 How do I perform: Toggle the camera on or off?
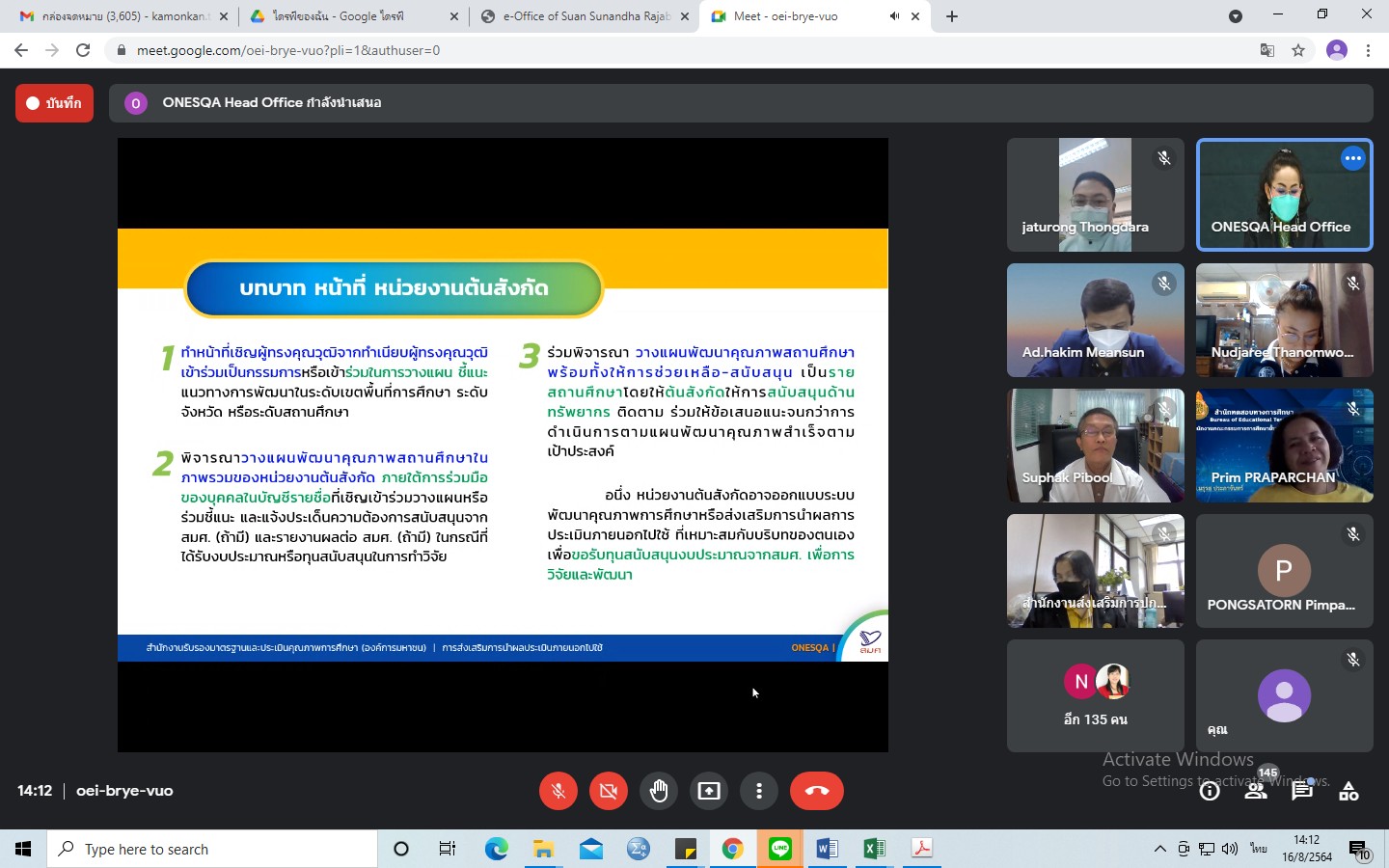[x=609, y=791]
